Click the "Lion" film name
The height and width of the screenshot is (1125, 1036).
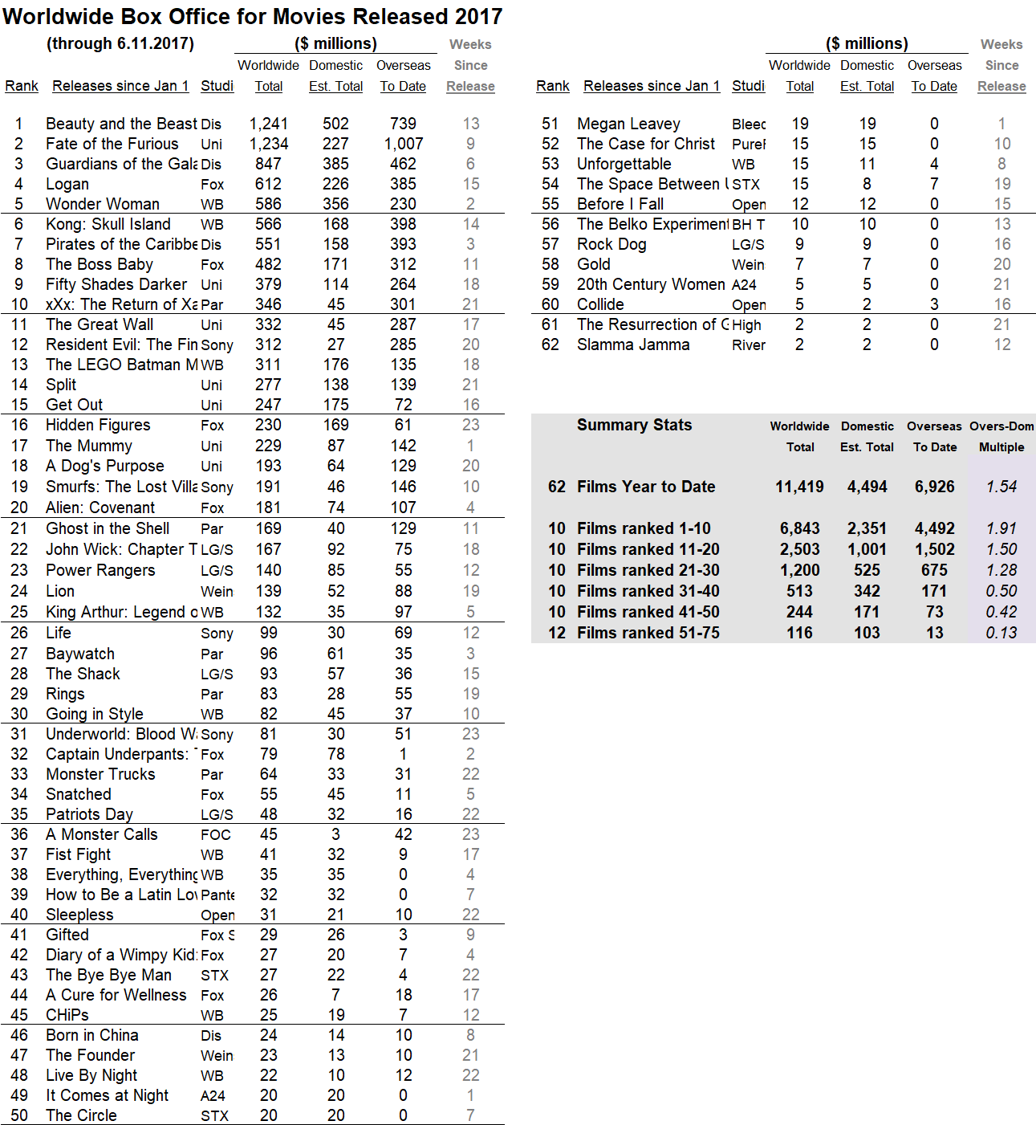tap(60, 591)
